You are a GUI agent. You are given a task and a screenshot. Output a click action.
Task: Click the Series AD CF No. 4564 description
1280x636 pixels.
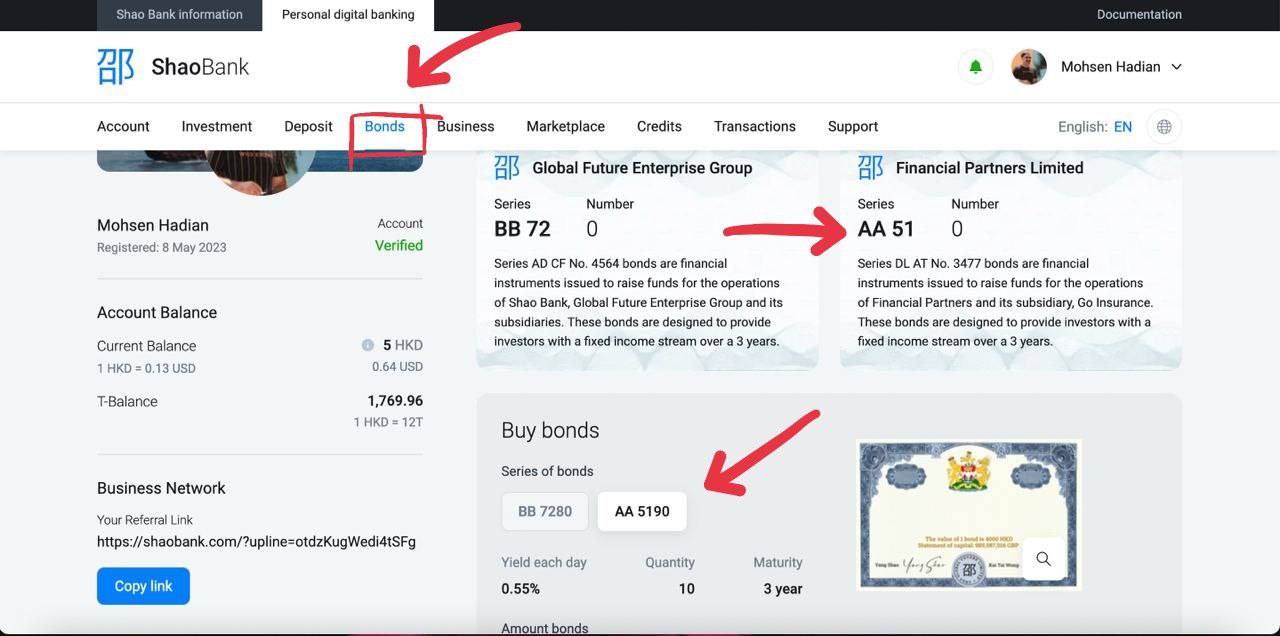639,302
